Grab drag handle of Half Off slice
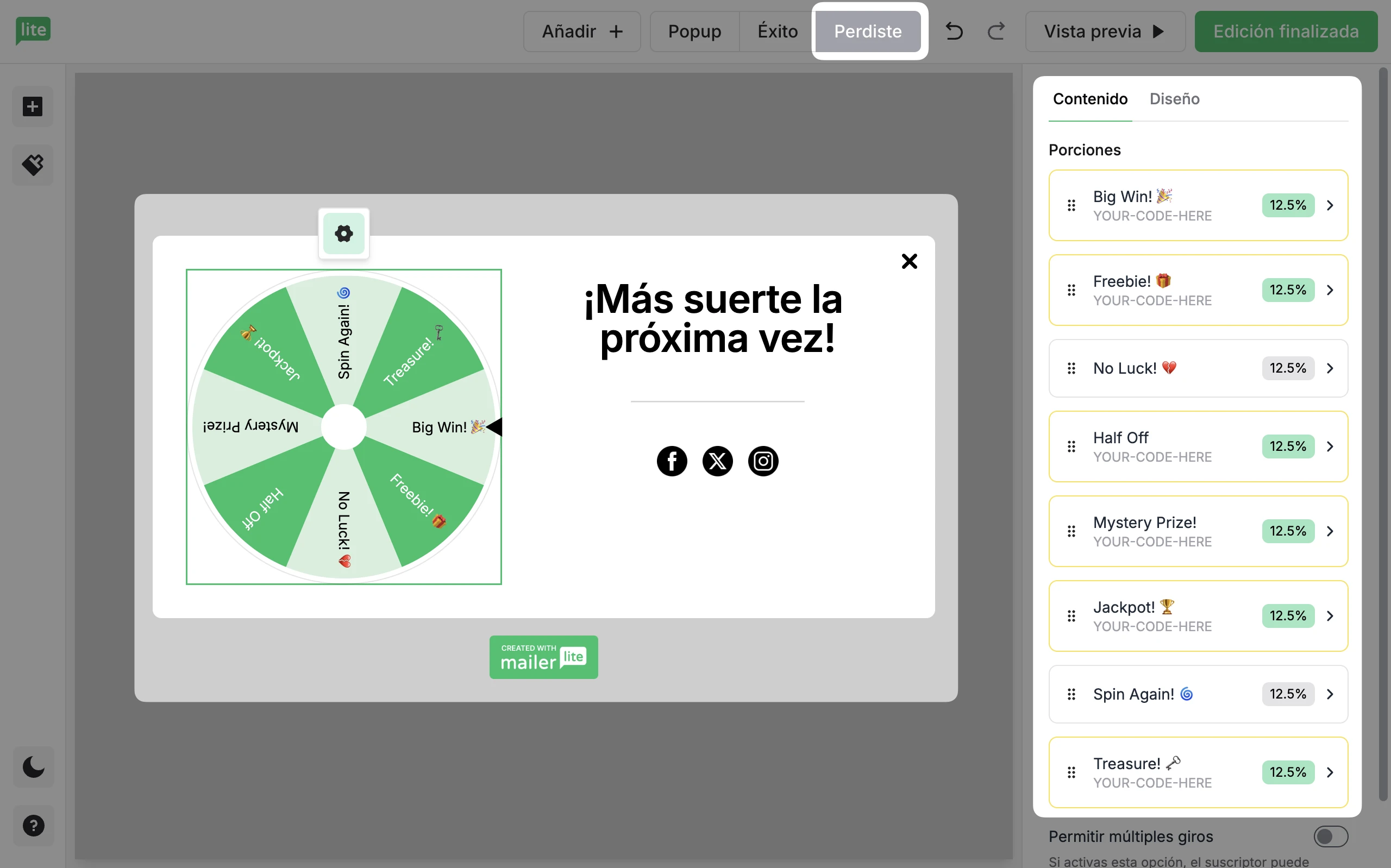This screenshot has height=868, width=1391. (x=1072, y=446)
